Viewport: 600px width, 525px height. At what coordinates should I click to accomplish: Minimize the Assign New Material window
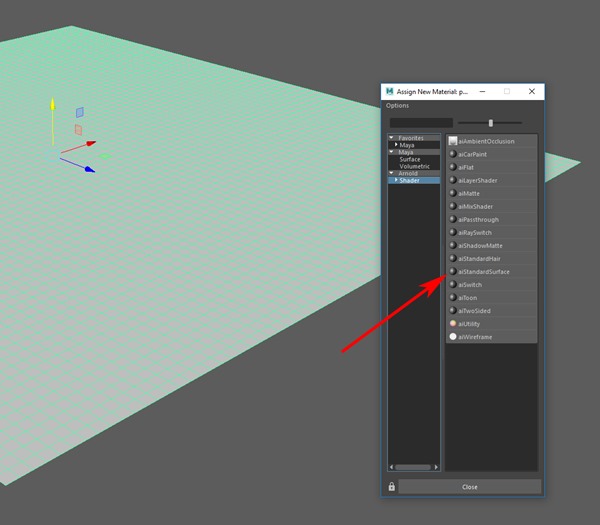[x=483, y=91]
